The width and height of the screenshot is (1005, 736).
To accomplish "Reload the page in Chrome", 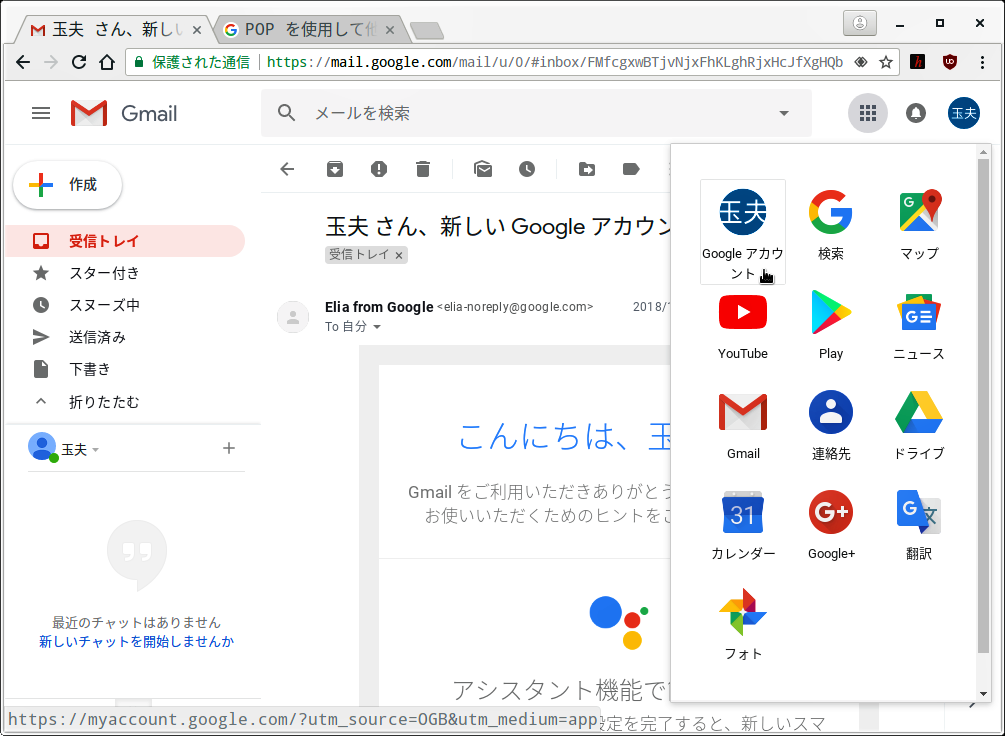I will pos(79,62).
